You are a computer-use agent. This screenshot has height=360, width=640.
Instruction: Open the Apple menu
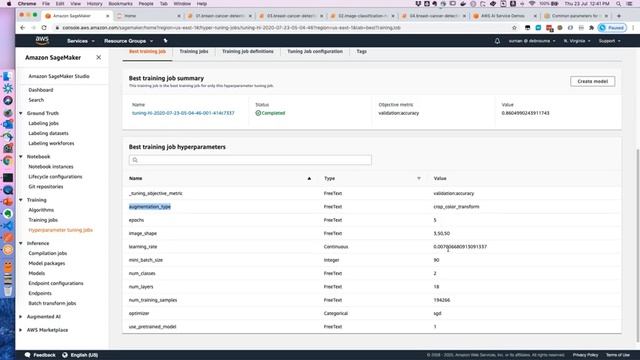(x=9, y=4)
